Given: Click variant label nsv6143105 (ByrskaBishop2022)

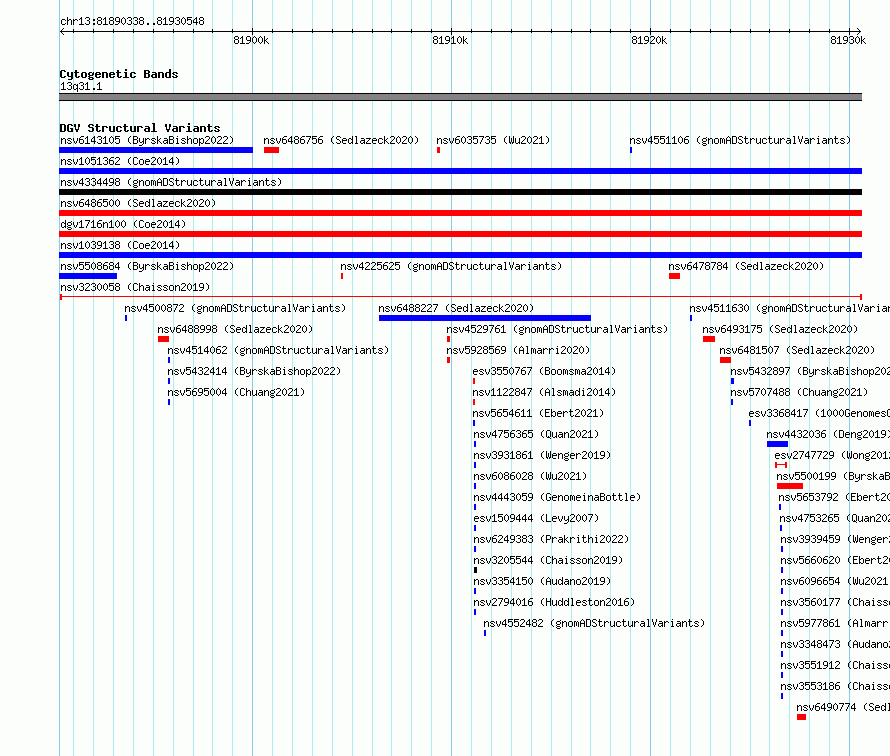Looking at the screenshot, I should click(146, 140).
